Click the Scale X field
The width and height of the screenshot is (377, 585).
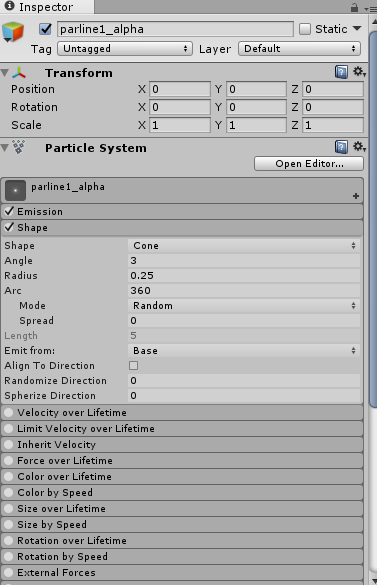click(180, 125)
